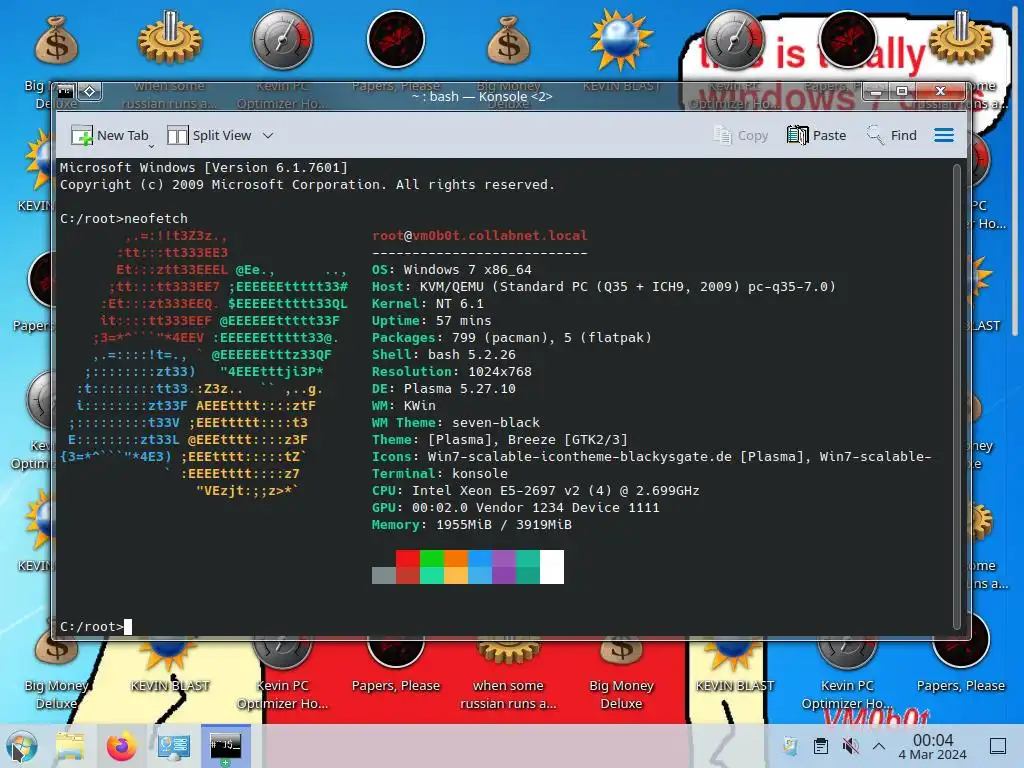Maximize the Konsole window
Image resolution: width=1024 pixels, height=768 pixels.
(902, 91)
